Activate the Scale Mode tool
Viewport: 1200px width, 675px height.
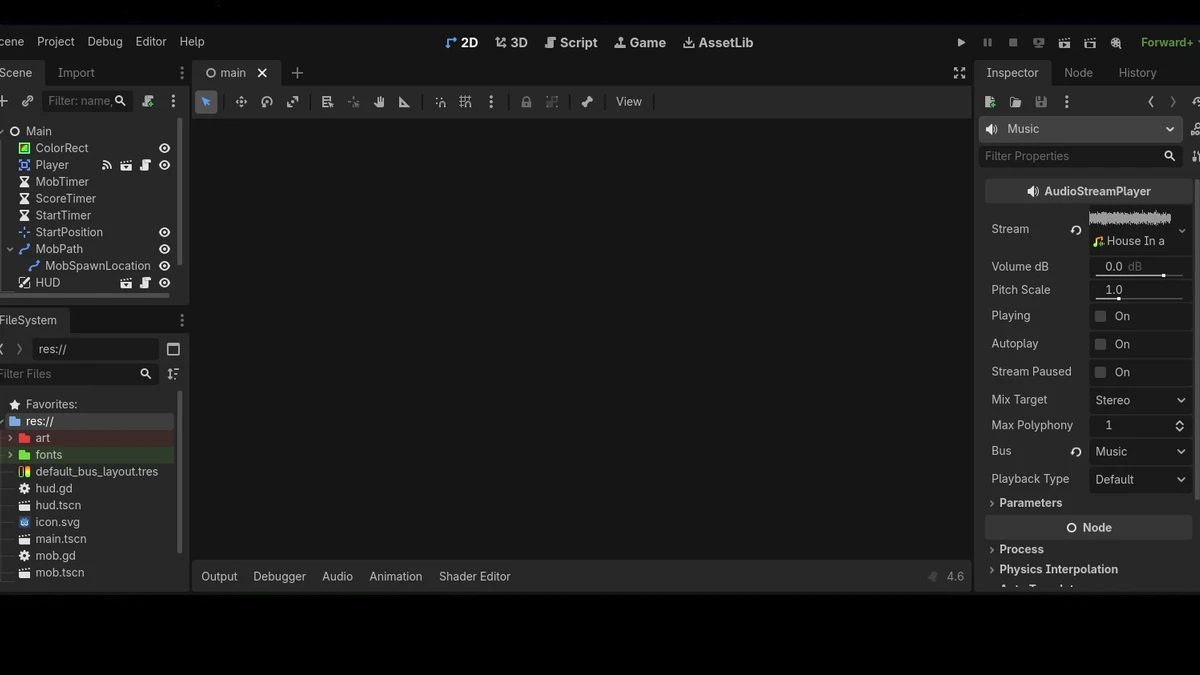tap(293, 102)
